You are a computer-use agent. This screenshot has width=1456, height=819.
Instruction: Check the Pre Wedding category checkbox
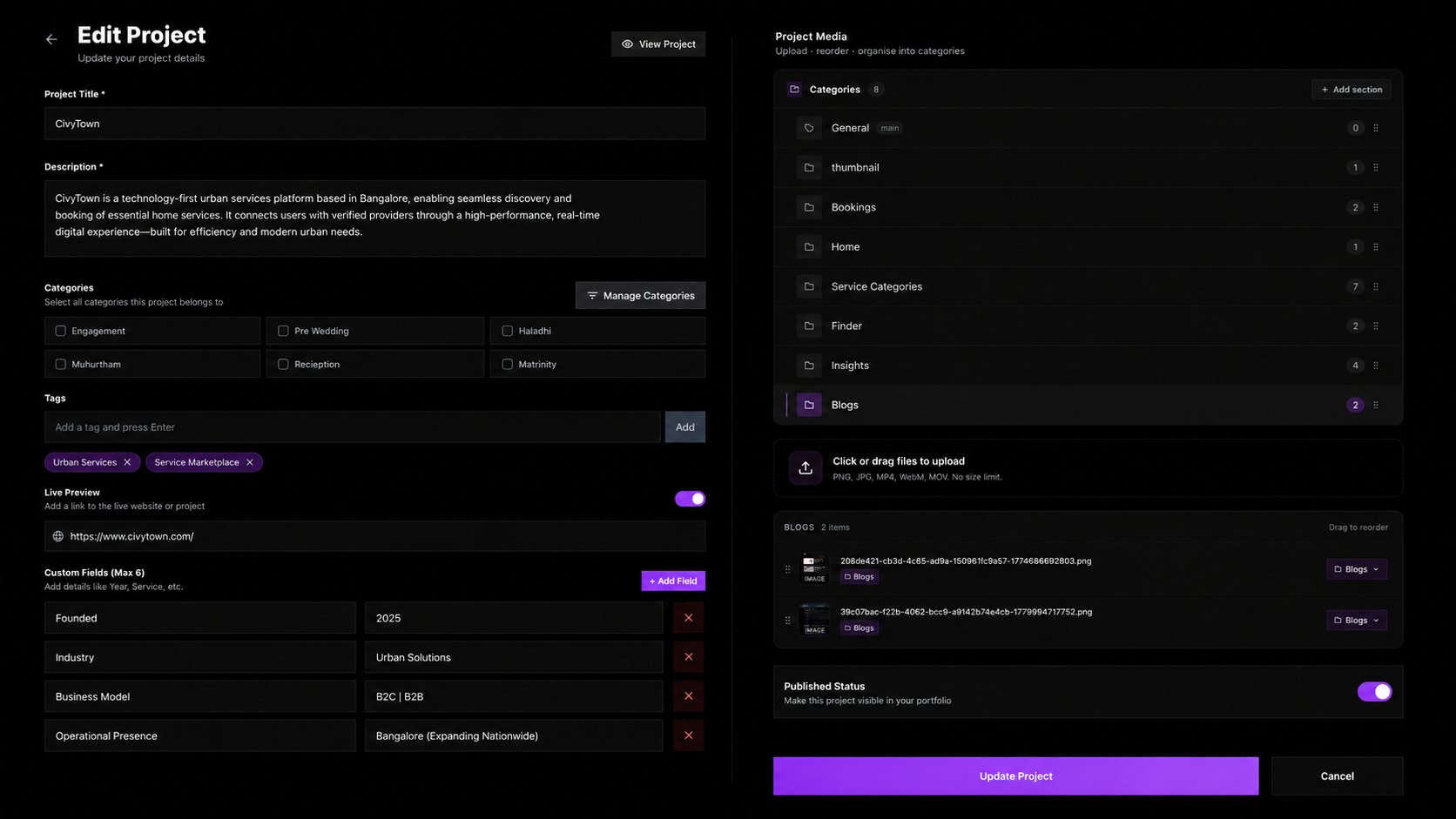tap(283, 331)
